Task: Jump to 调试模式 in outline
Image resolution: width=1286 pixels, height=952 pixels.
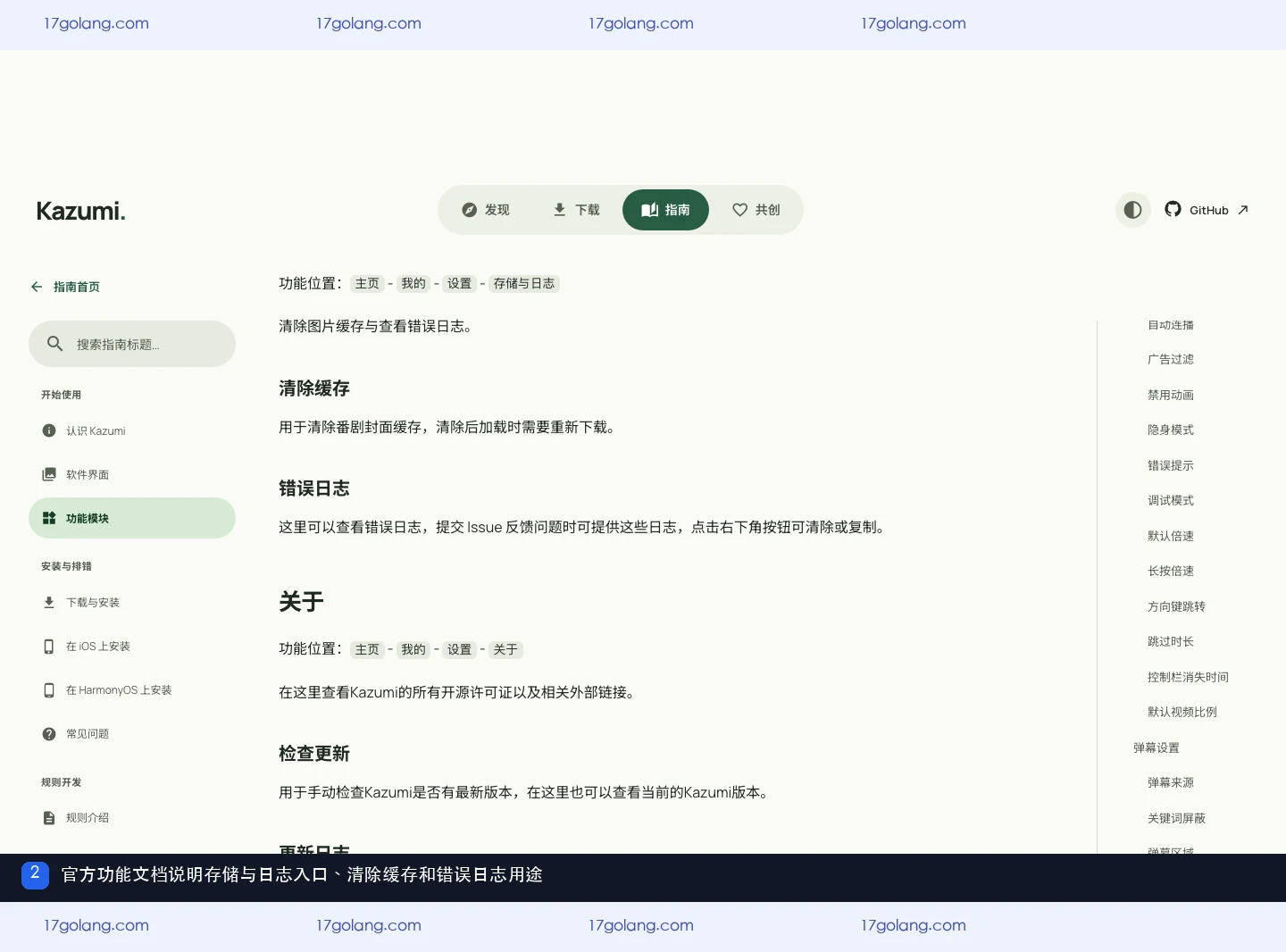Action: tap(1171, 500)
